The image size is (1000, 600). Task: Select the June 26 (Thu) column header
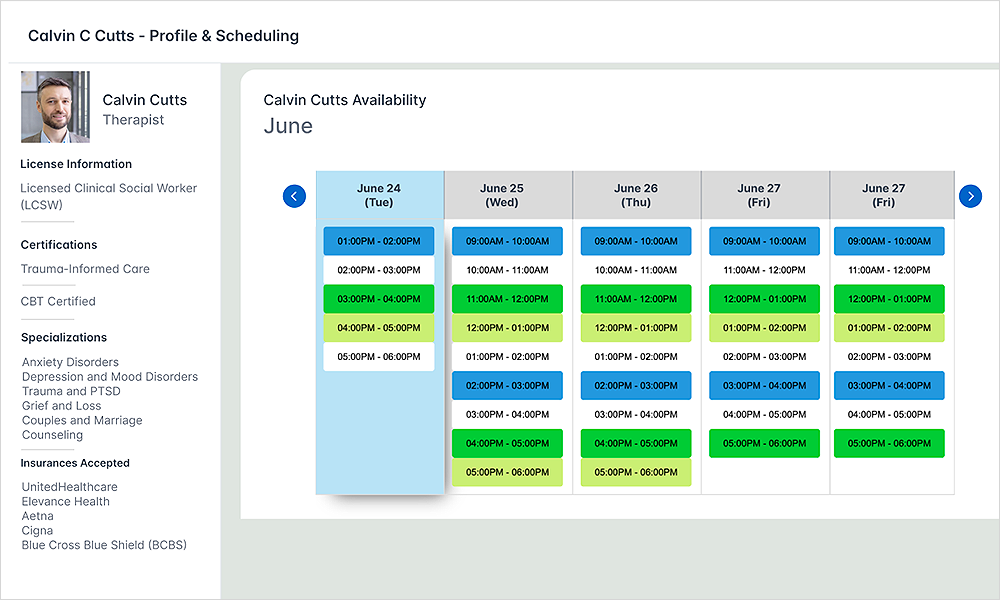pos(636,195)
